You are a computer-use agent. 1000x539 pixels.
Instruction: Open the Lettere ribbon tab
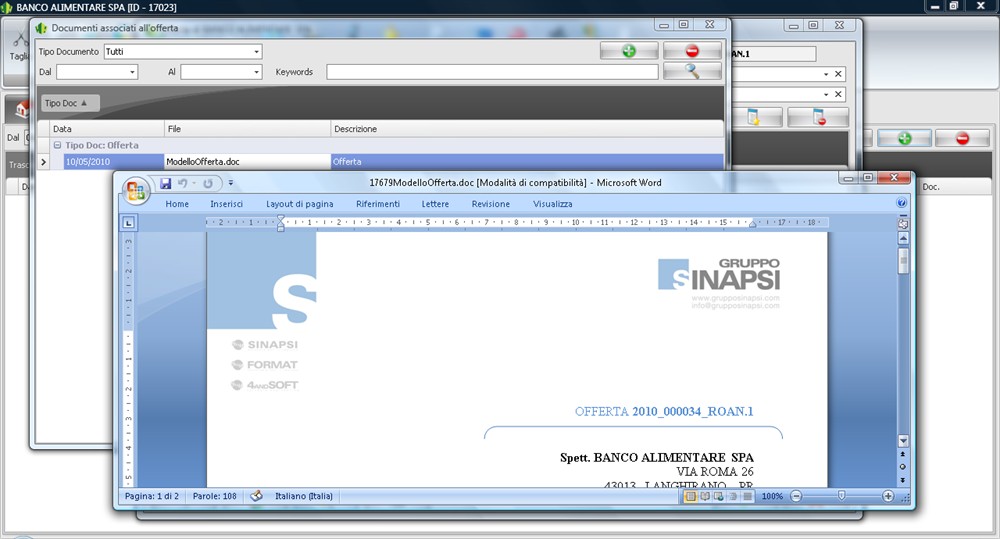(435, 204)
